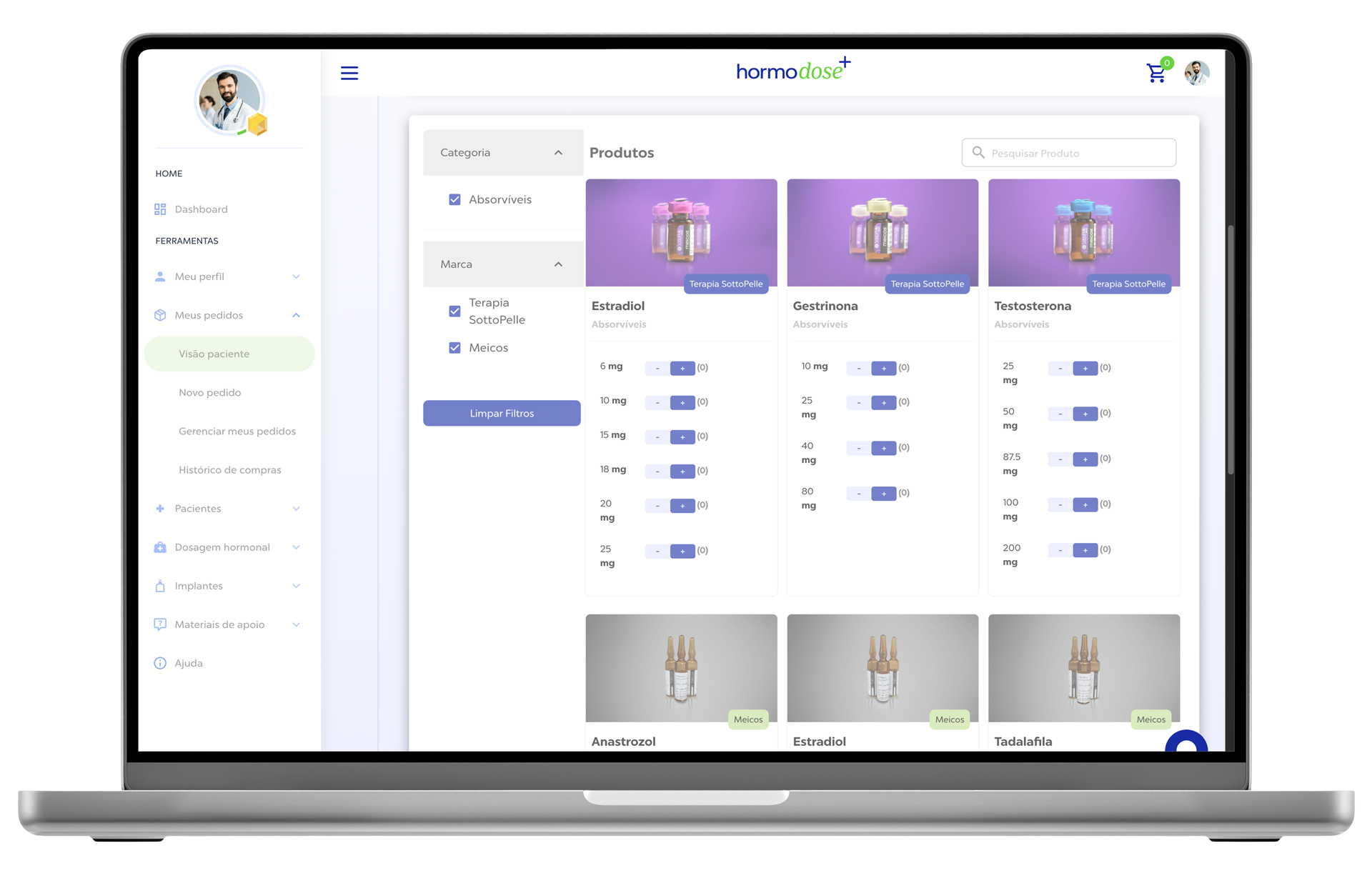Increase Testosterona 25 mg quantity
The image size is (1372, 873).
(1085, 368)
